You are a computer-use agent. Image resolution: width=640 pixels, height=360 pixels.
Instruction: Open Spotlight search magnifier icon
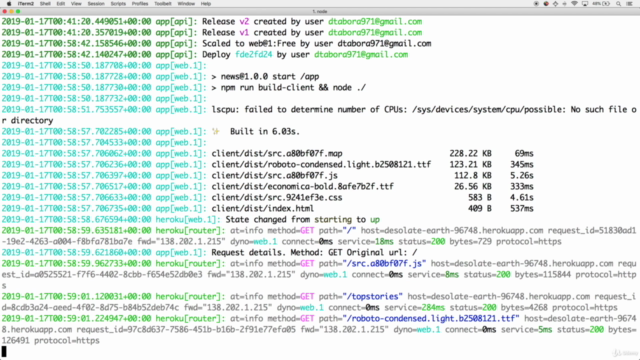pyautogui.click(x=618, y=4)
